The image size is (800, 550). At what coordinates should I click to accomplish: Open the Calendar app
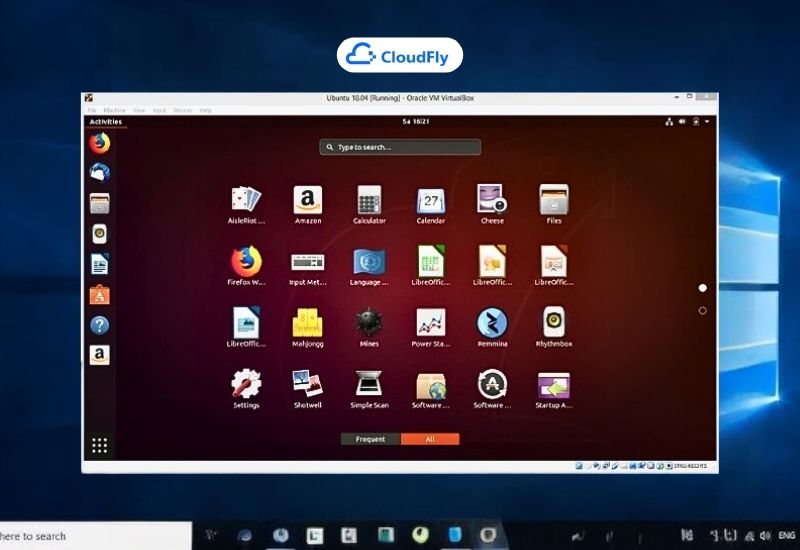tap(431, 204)
